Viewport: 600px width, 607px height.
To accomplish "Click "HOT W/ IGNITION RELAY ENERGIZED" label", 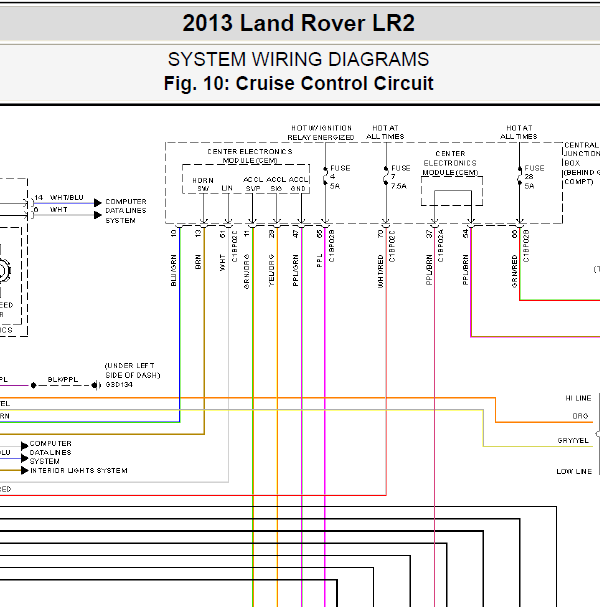I will pos(321,133).
